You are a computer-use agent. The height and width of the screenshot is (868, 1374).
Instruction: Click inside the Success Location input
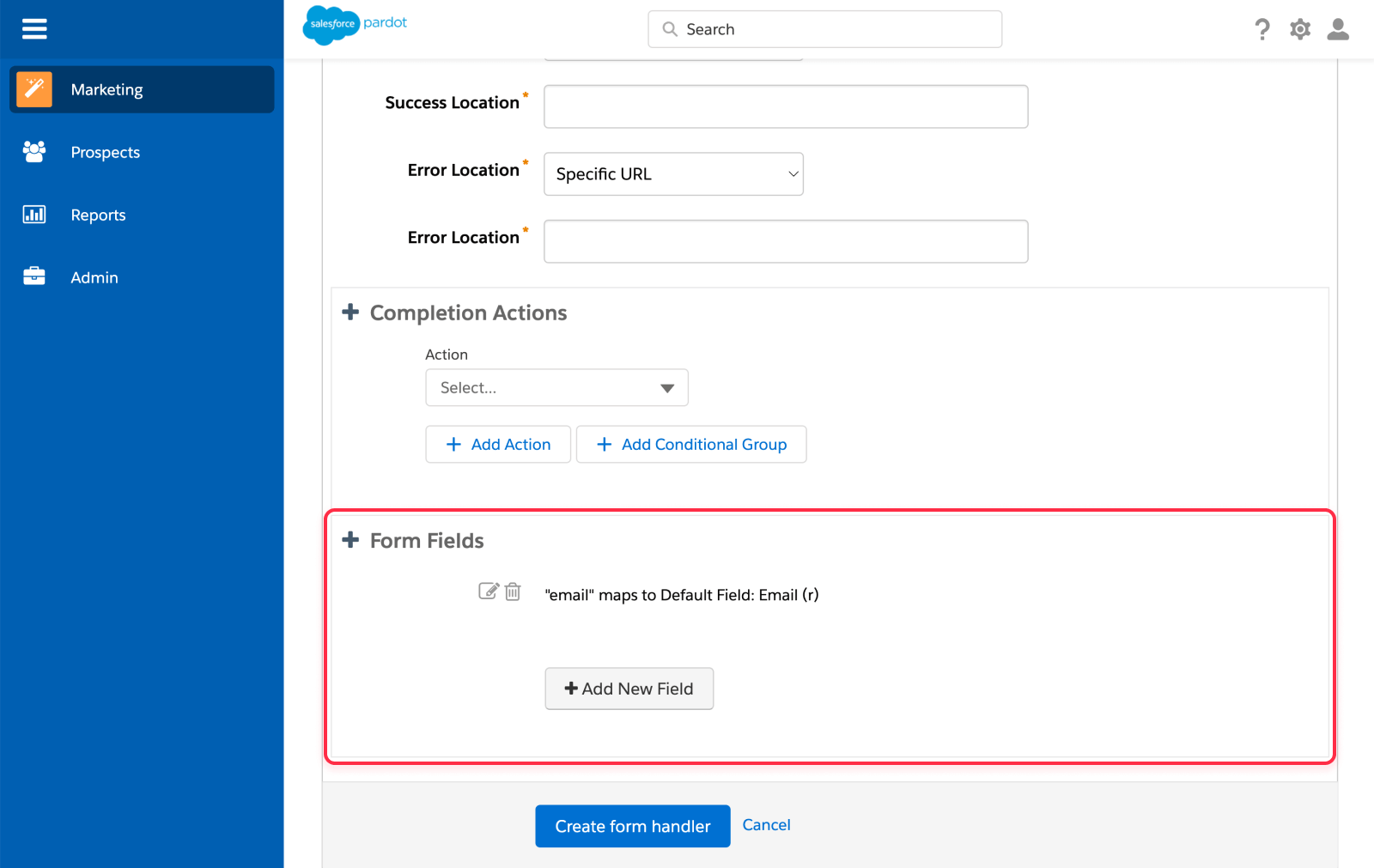tap(785, 106)
